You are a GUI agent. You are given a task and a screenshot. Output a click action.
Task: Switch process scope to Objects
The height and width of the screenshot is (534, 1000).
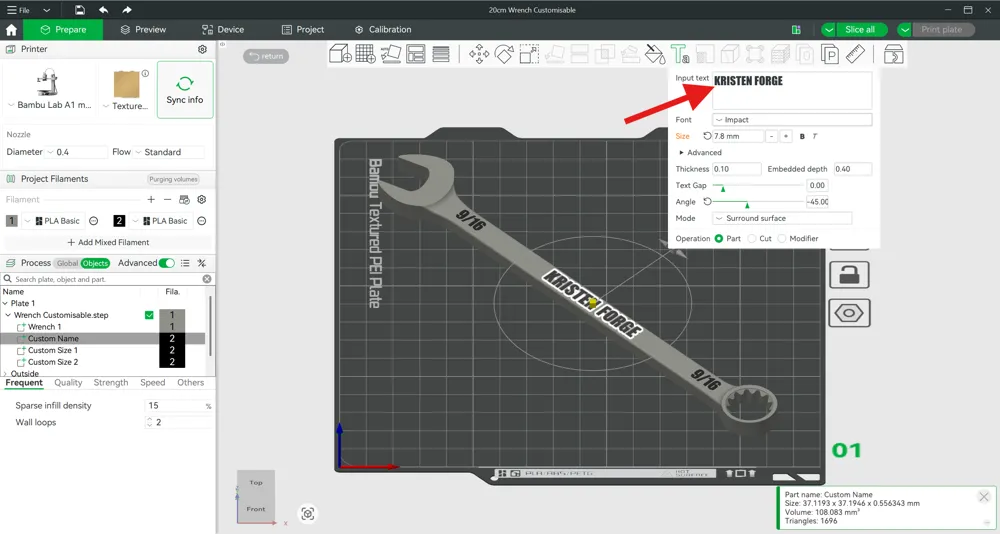95,263
